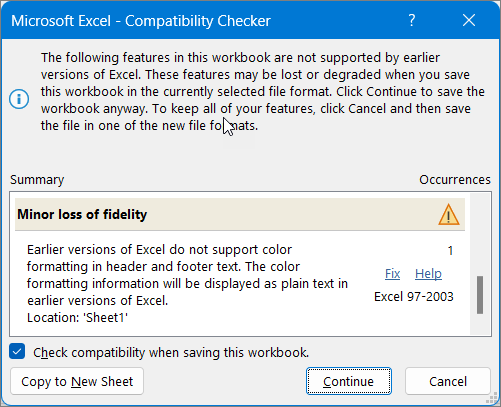The height and width of the screenshot is (407, 501).
Task: Click the Cancel button
Action: coord(448,381)
